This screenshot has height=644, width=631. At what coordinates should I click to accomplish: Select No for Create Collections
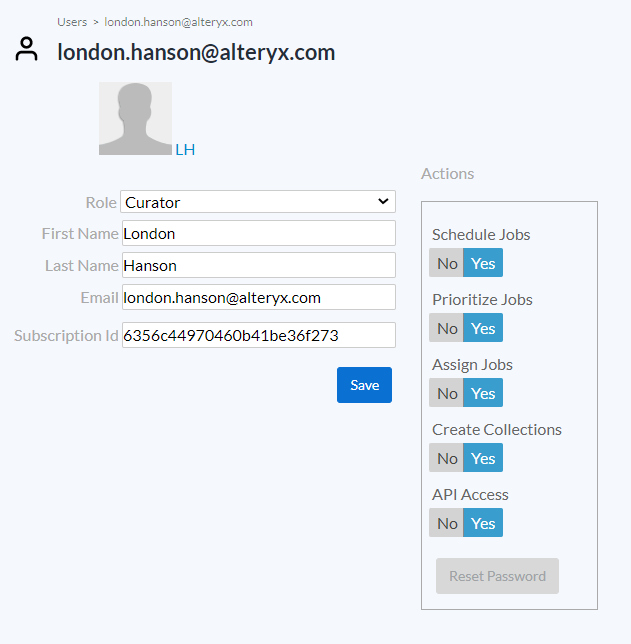click(x=447, y=458)
